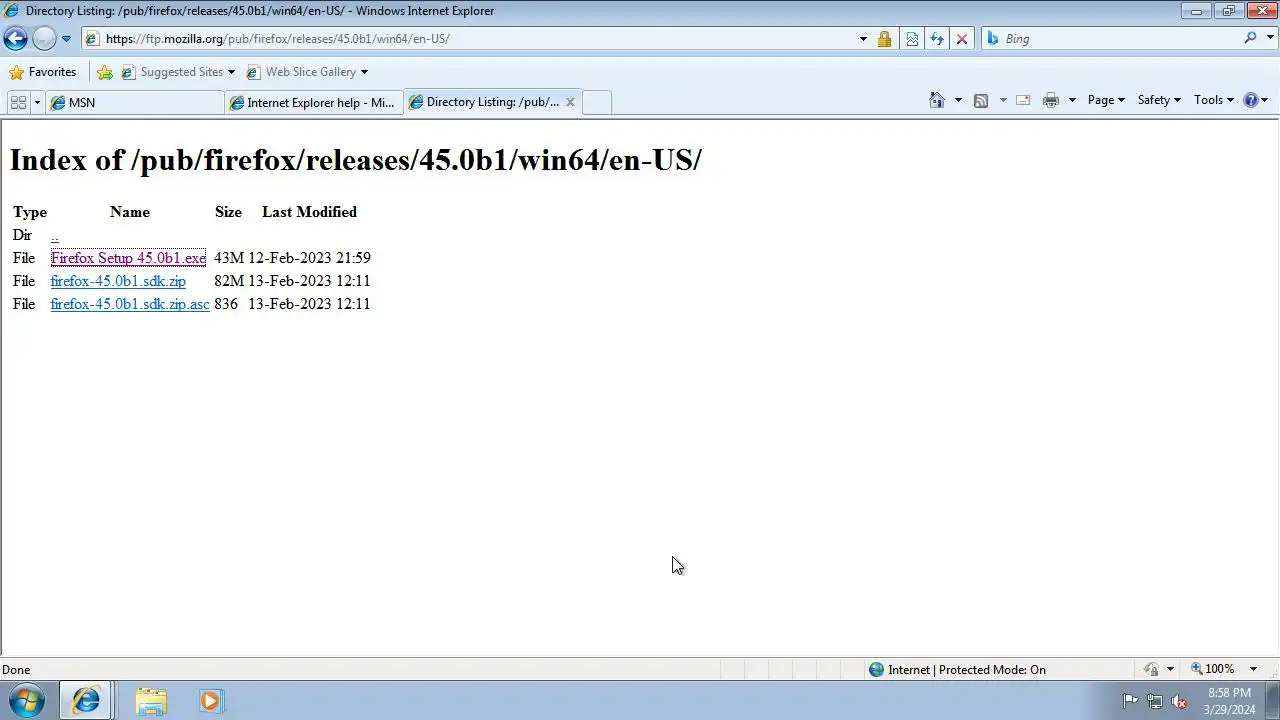Open the Windows Start menu orb

tap(27, 701)
